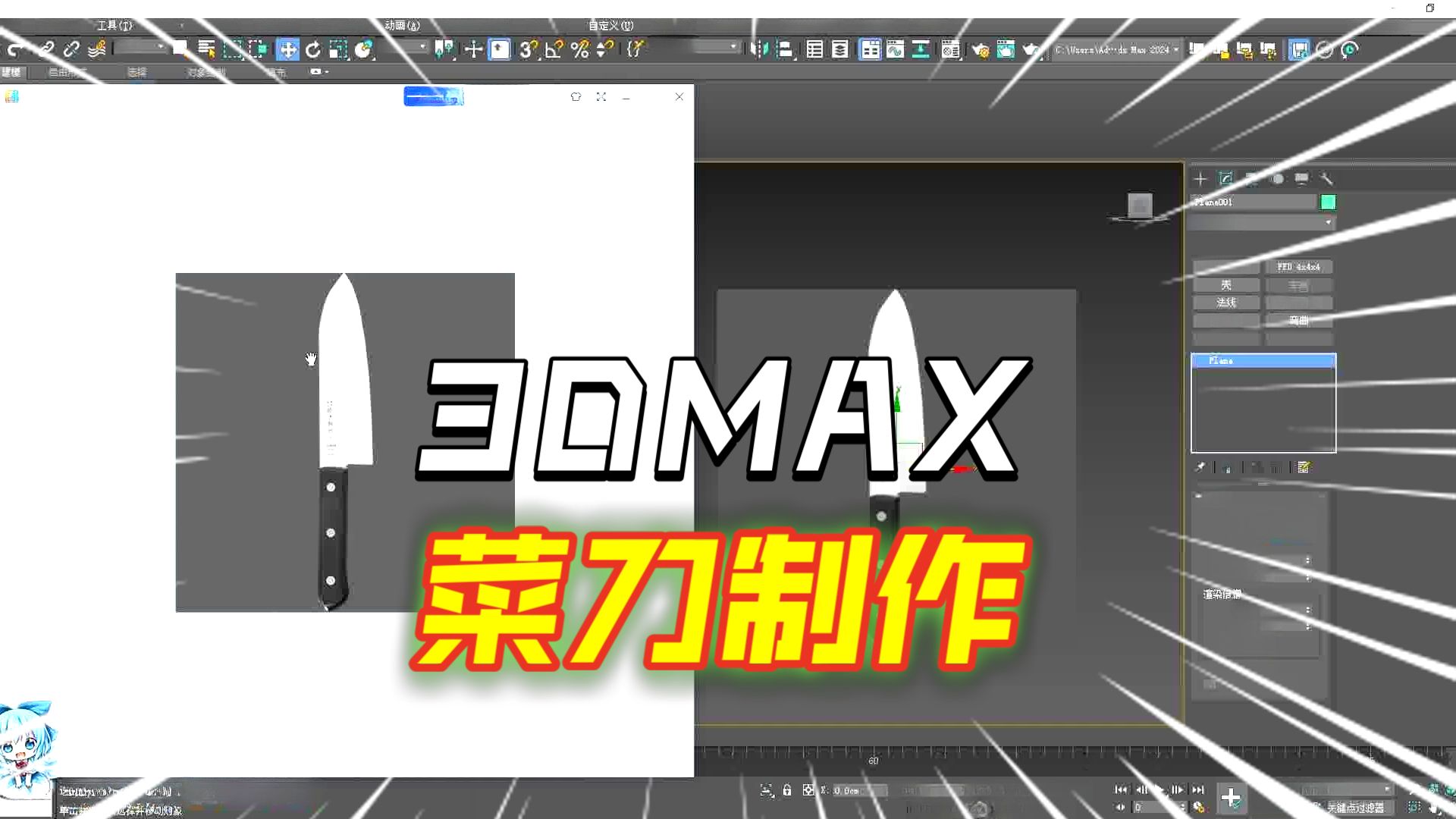
Task: Toggle Window/Crossing selection mode
Action: pyautogui.click(x=259, y=50)
